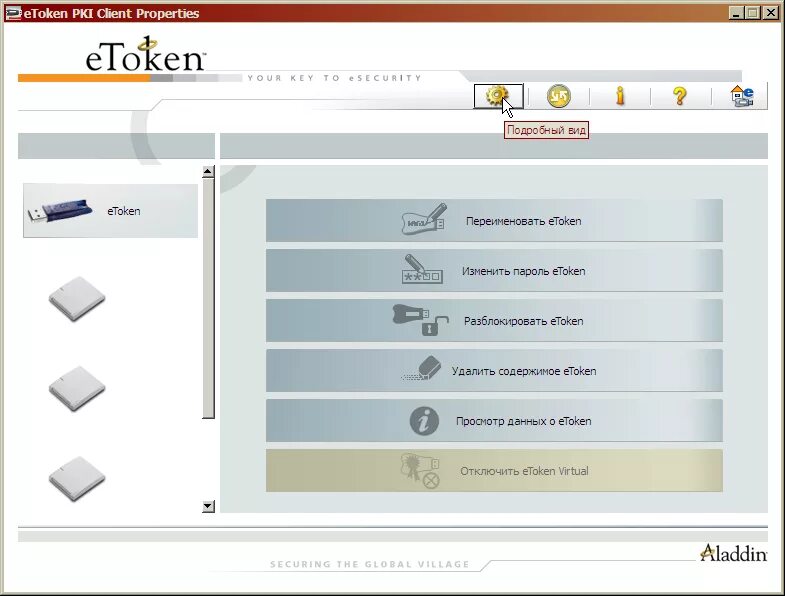Click the Просмотр данных о eToken button
Image resolution: width=785 pixels, height=596 pixels.
pos(494,421)
